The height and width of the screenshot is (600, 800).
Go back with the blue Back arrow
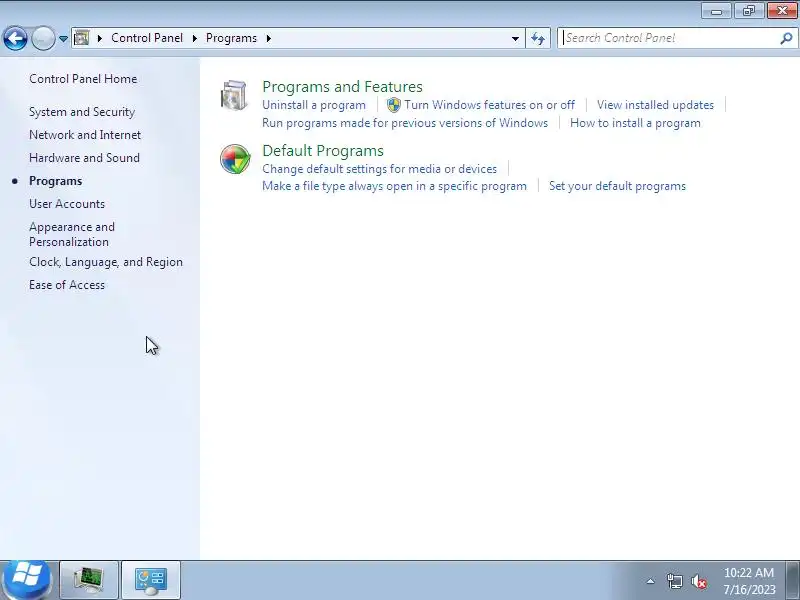click(15, 38)
